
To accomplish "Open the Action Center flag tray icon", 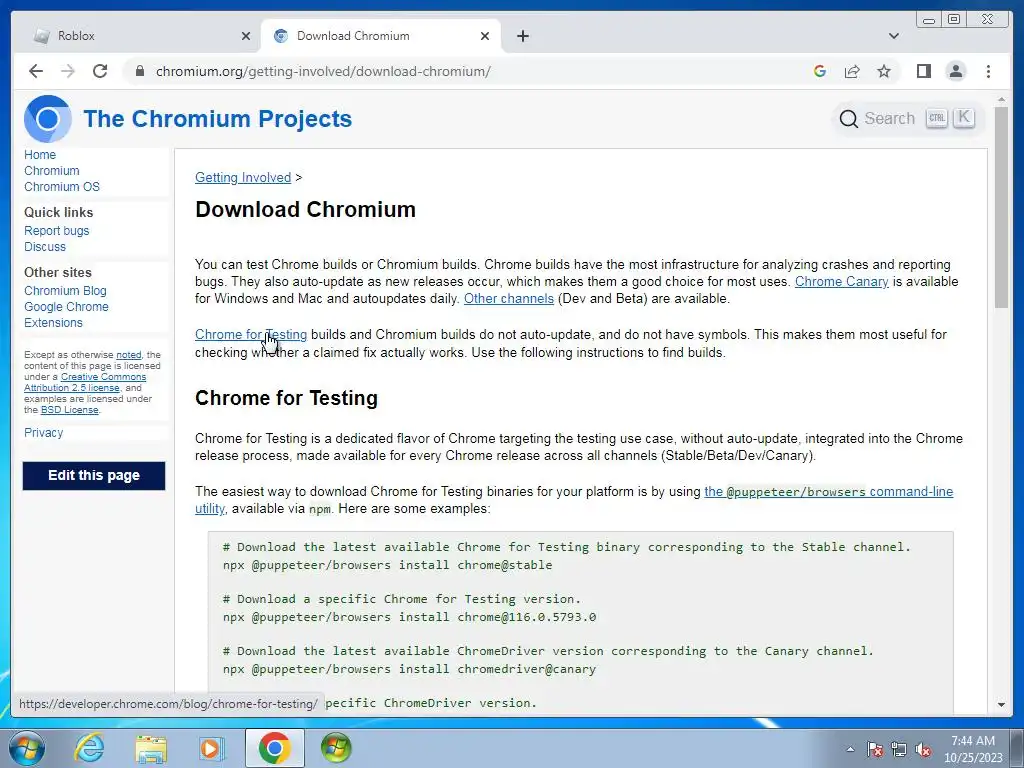I will click(x=874, y=750).
